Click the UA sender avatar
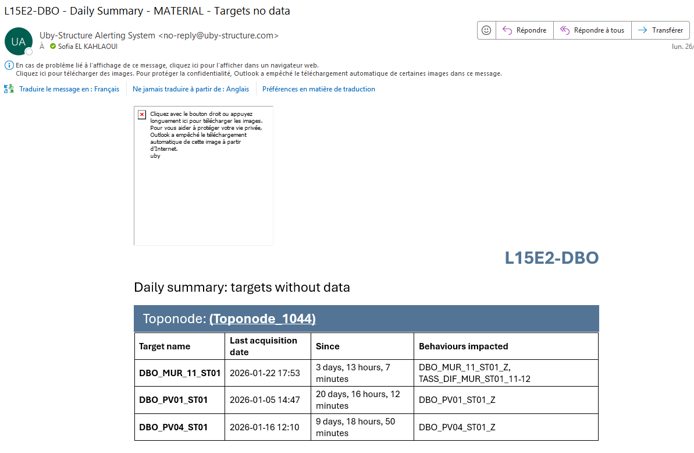The height and width of the screenshot is (453, 694). pos(18,41)
